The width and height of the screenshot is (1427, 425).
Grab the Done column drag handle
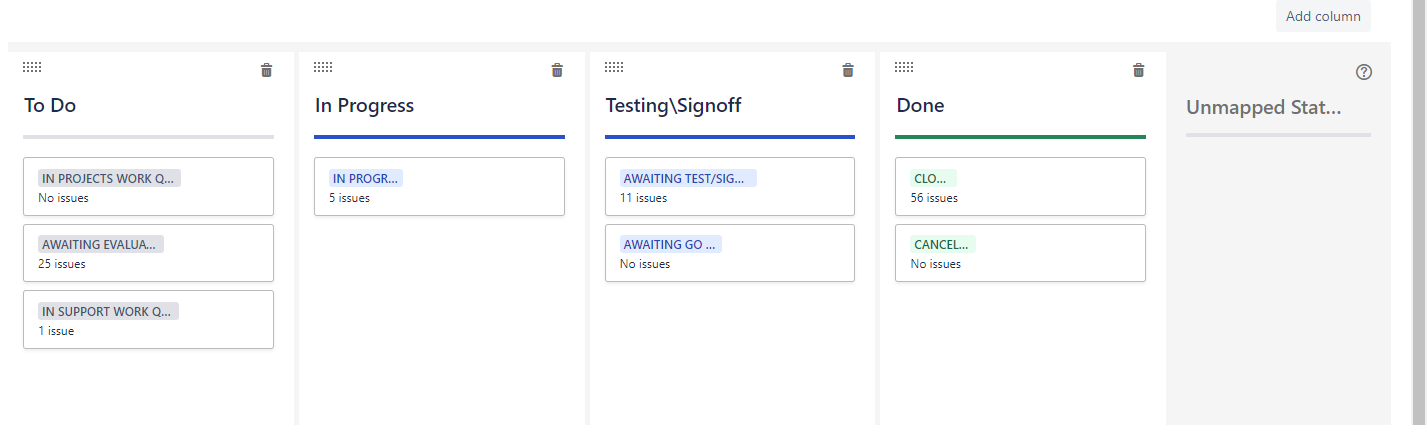[x=904, y=67]
